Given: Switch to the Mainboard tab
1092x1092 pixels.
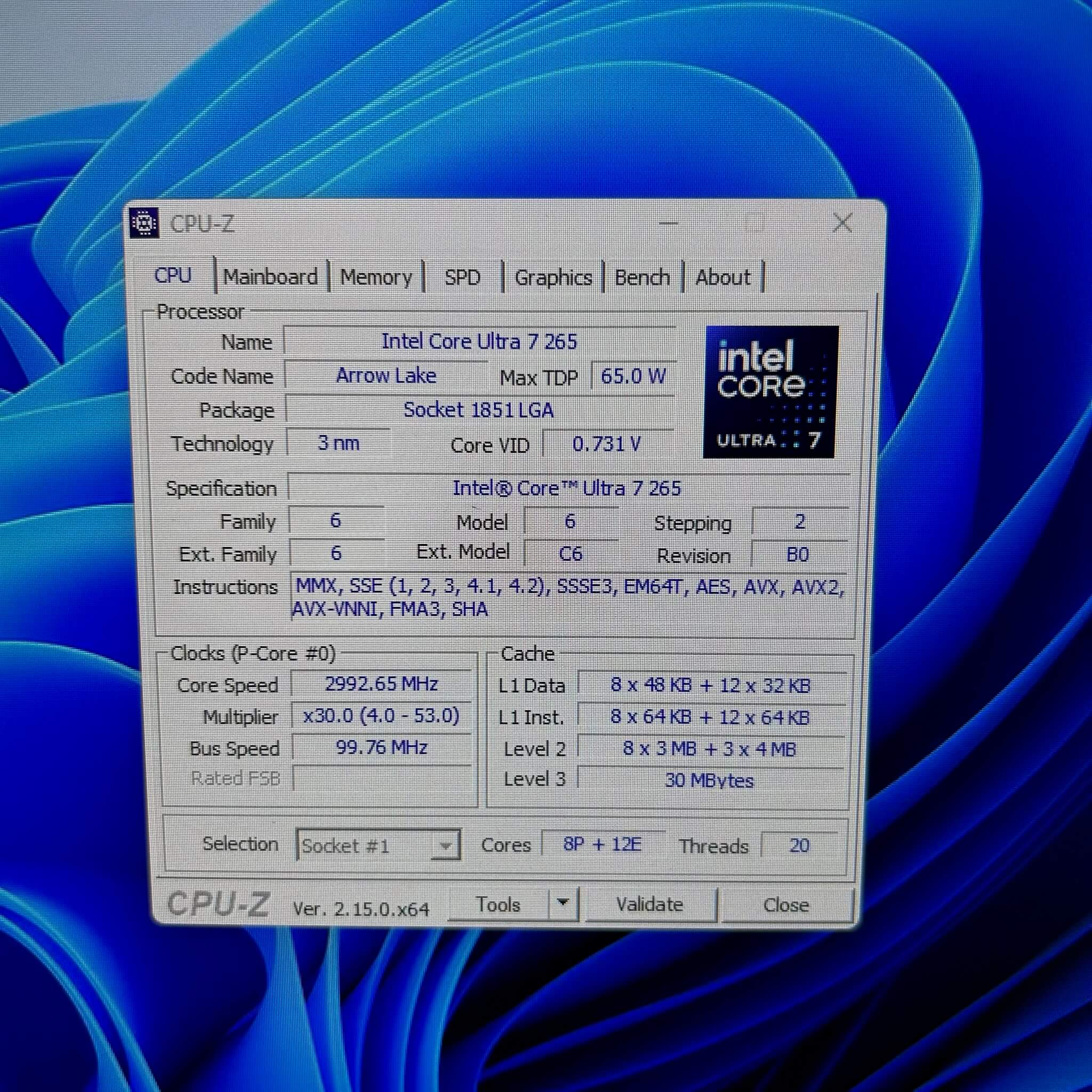Looking at the screenshot, I should 270,277.
